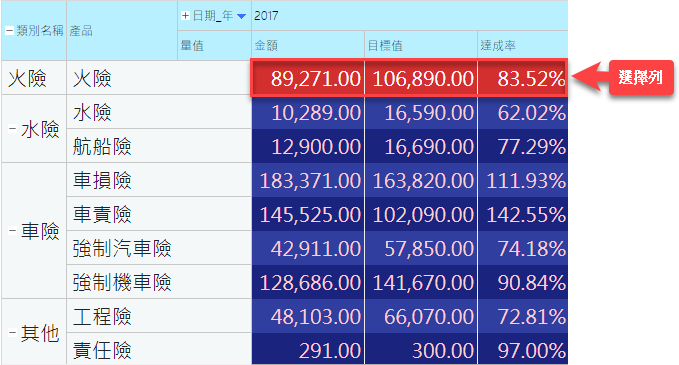Select the 量值 header cell
This screenshot has width=679, height=365.
214,45
